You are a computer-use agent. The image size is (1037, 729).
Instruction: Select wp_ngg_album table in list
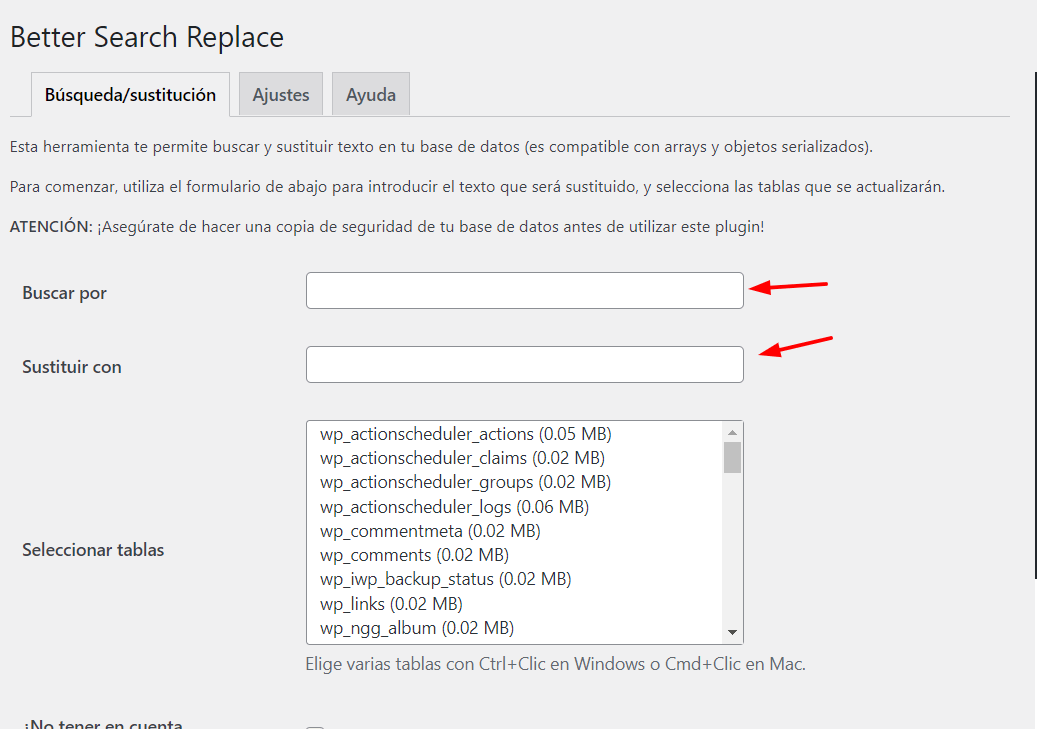click(x=516, y=628)
